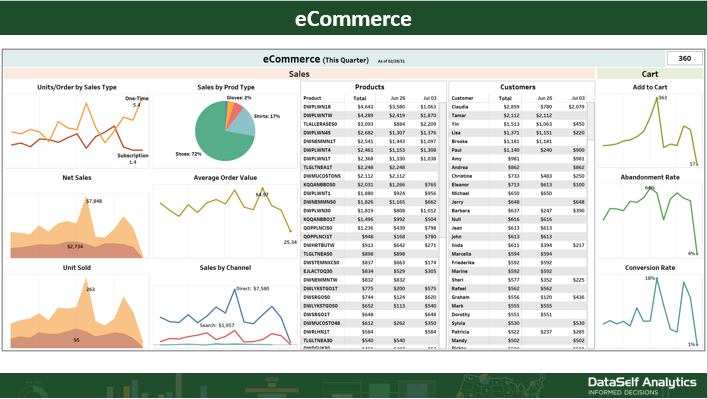Select customer row Mandy

(518, 340)
